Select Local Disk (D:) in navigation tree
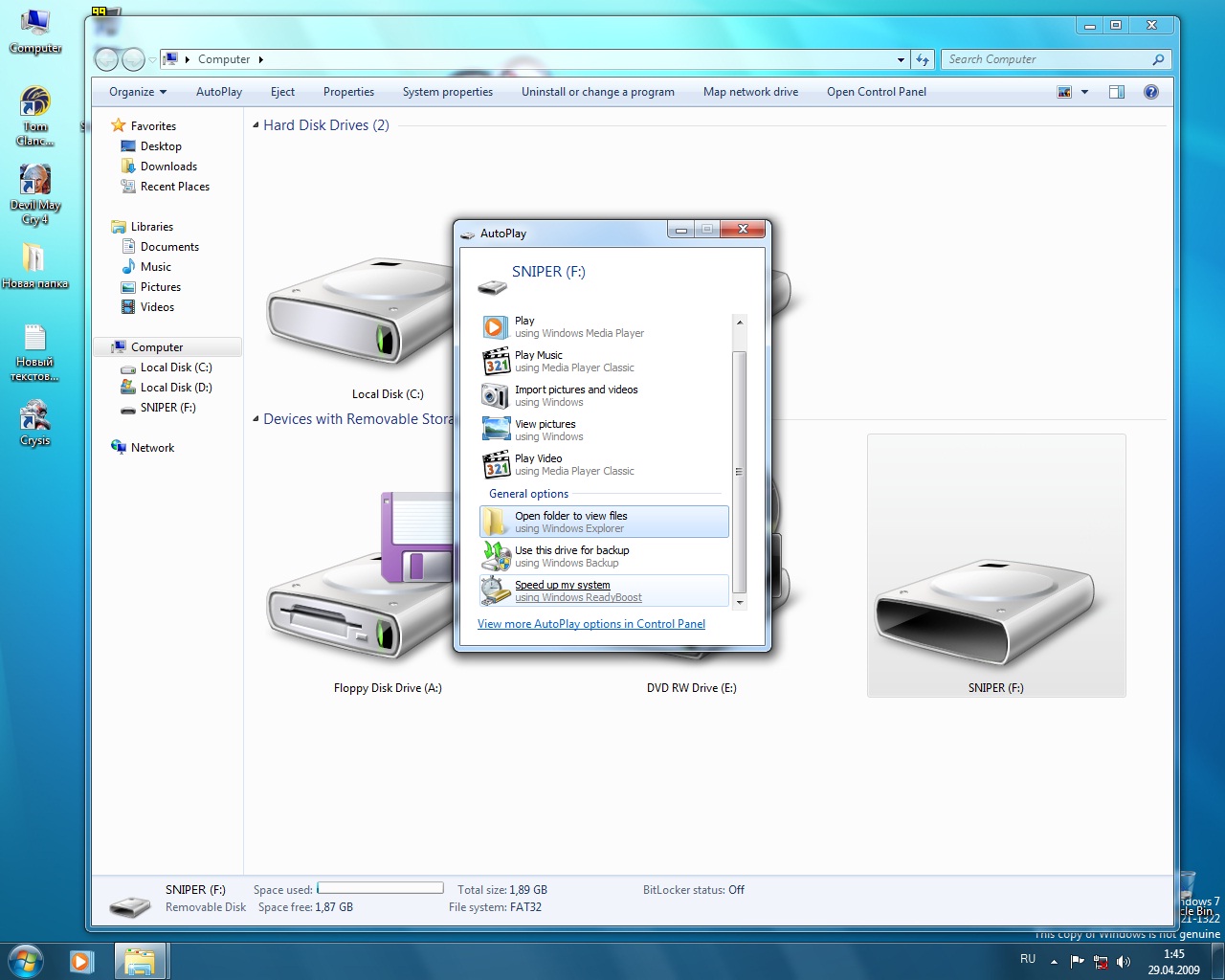The width and height of the screenshot is (1225, 980). pos(176,388)
